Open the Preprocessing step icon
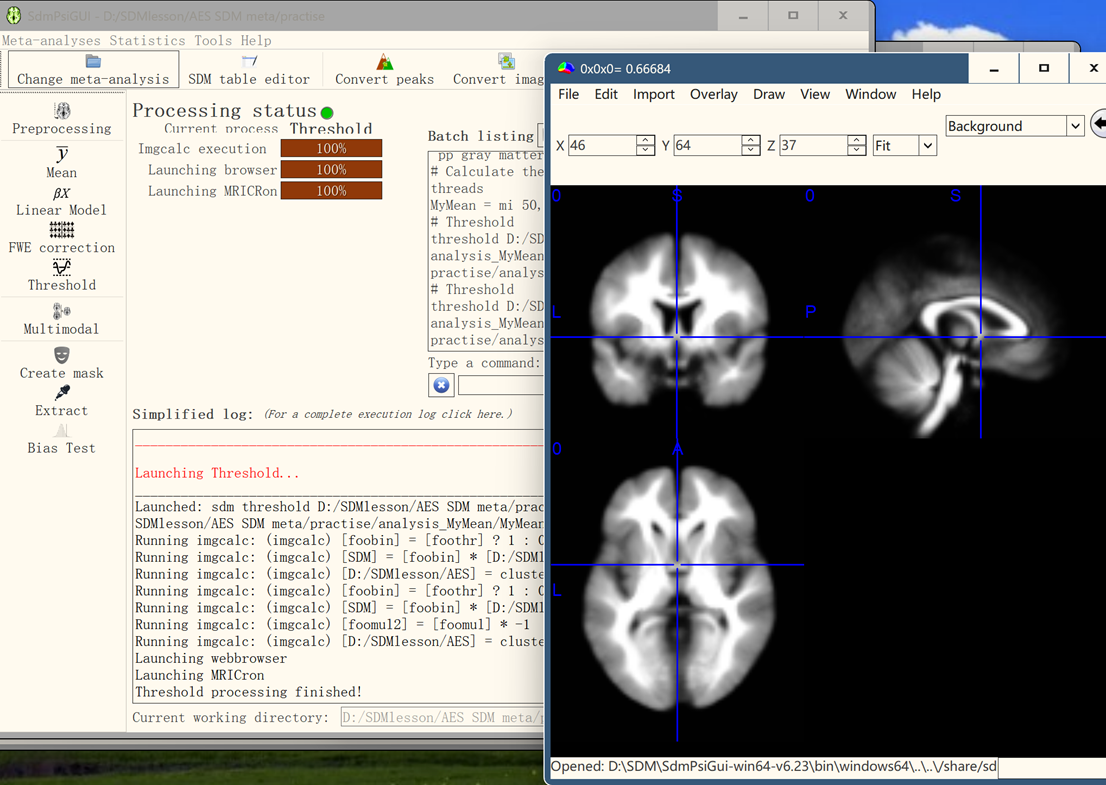The image size is (1106, 785). pyautogui.click(x=62, y=111)
